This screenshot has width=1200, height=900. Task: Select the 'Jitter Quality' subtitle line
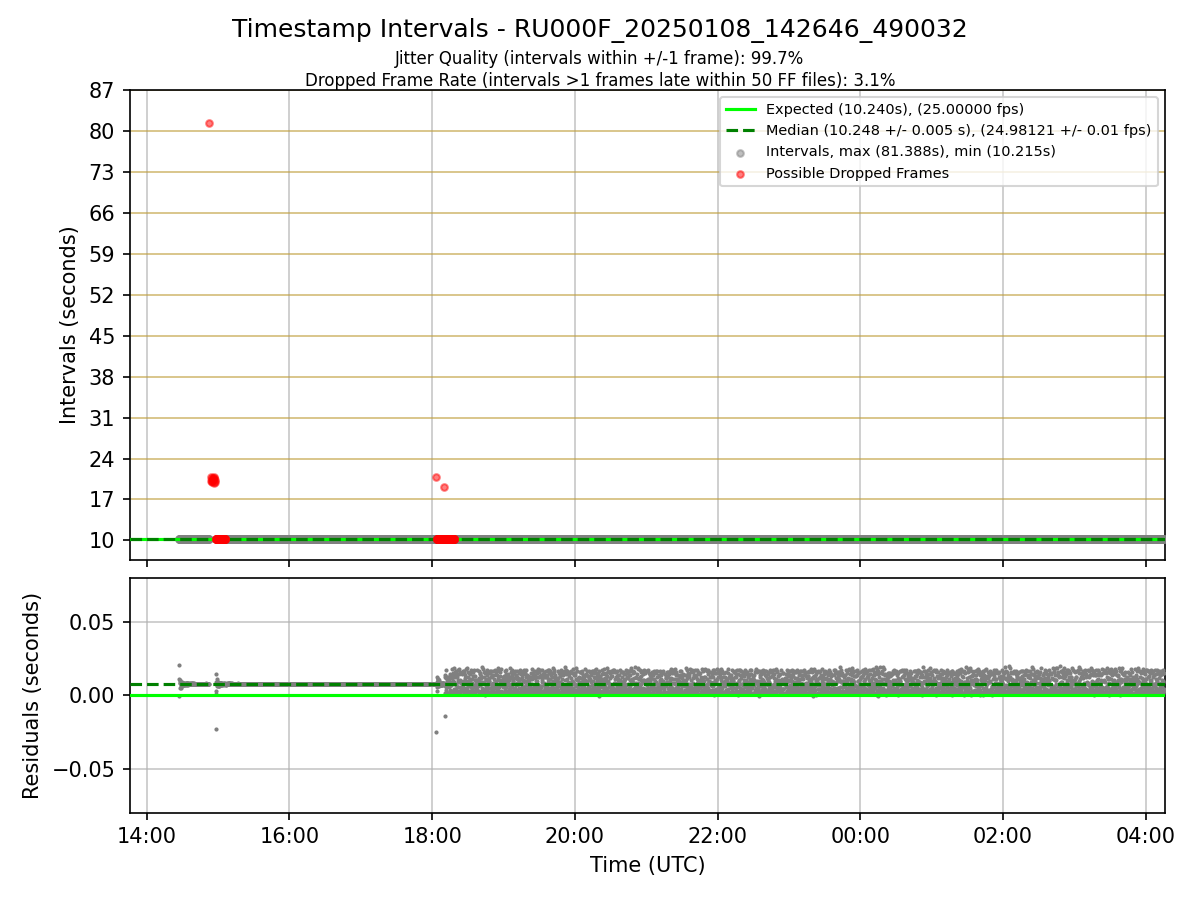tap(599, 58)
